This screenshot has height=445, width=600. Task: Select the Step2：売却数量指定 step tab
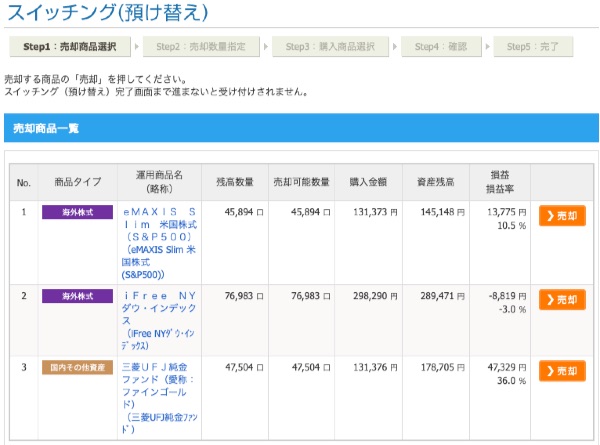(x=201, y=47)
